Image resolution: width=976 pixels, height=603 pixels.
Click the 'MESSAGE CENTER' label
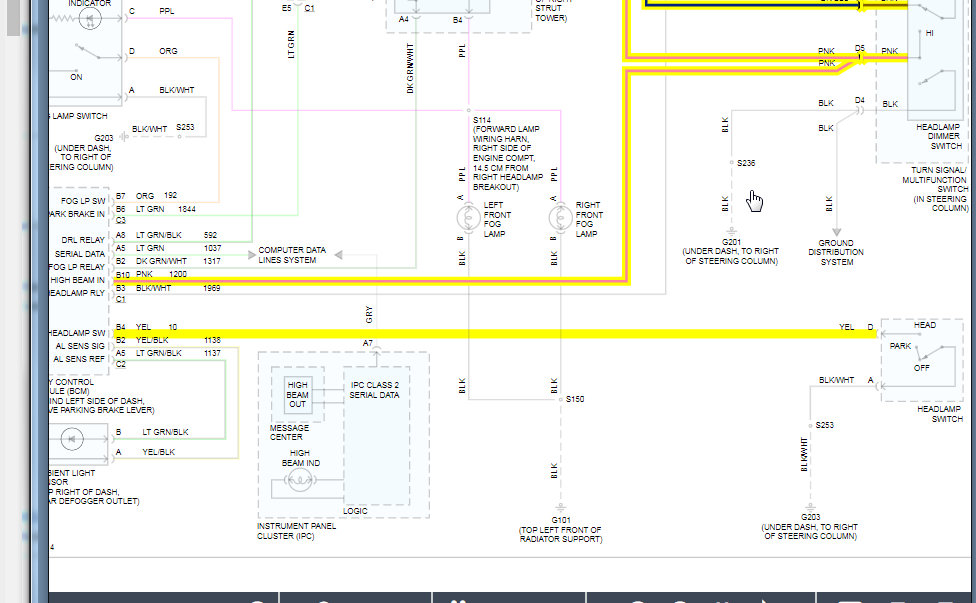289,432
